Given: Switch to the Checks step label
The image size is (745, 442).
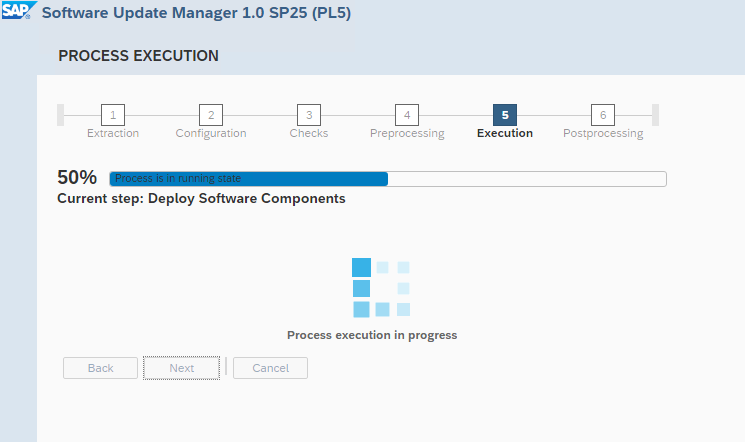Looking at the screenshot, I should (309, 133).
